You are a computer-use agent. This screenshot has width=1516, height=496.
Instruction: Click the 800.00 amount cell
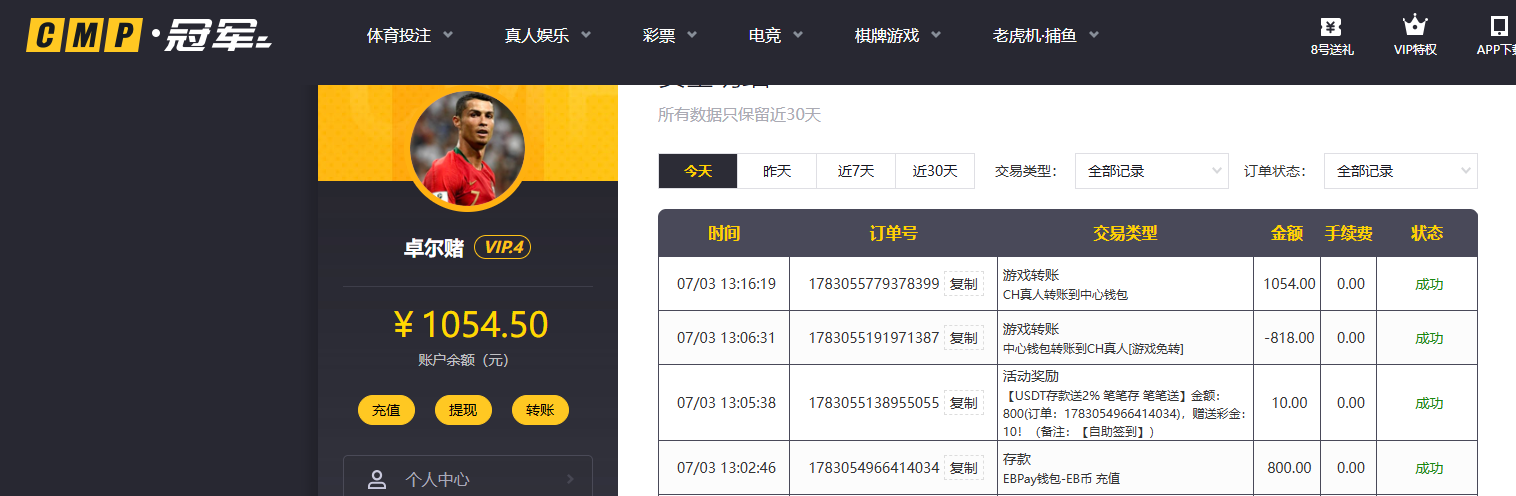(x=1289, y=467)
